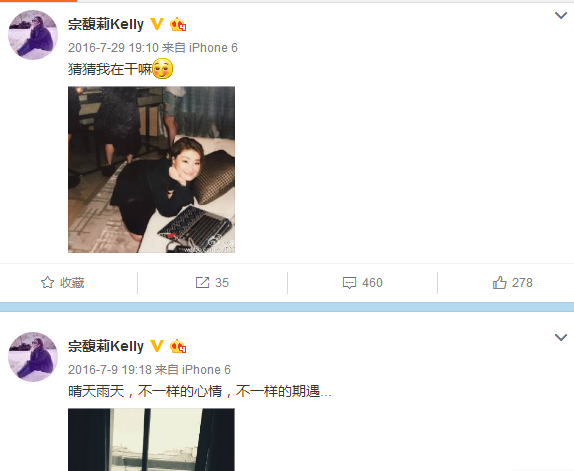Viewport: 574px width, 471px height.
Task: Open the 2016-7-29 19:10 post timestamp
Action: click(113, 48)
